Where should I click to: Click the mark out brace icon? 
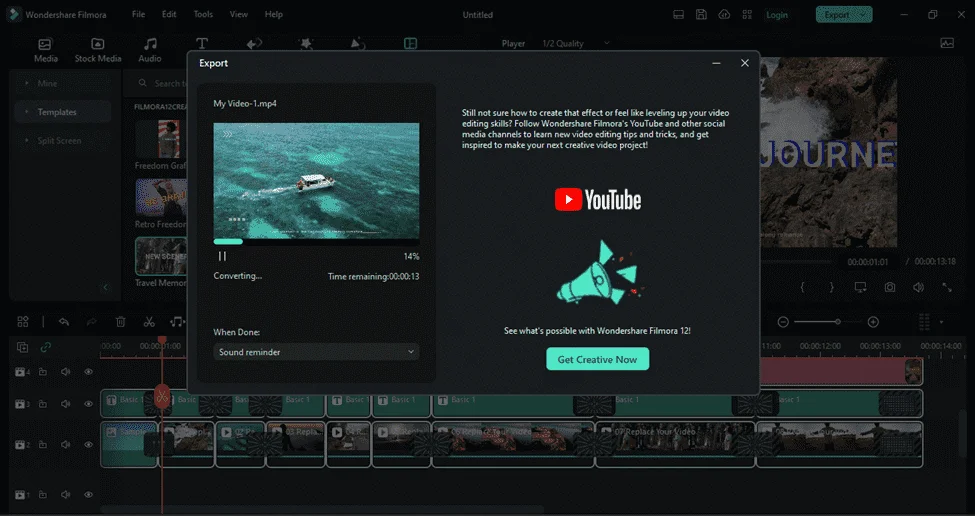[831, 287]
